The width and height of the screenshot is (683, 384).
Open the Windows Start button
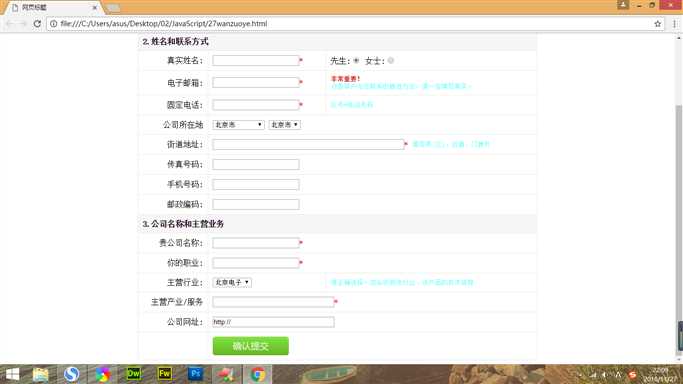(12, 374)
